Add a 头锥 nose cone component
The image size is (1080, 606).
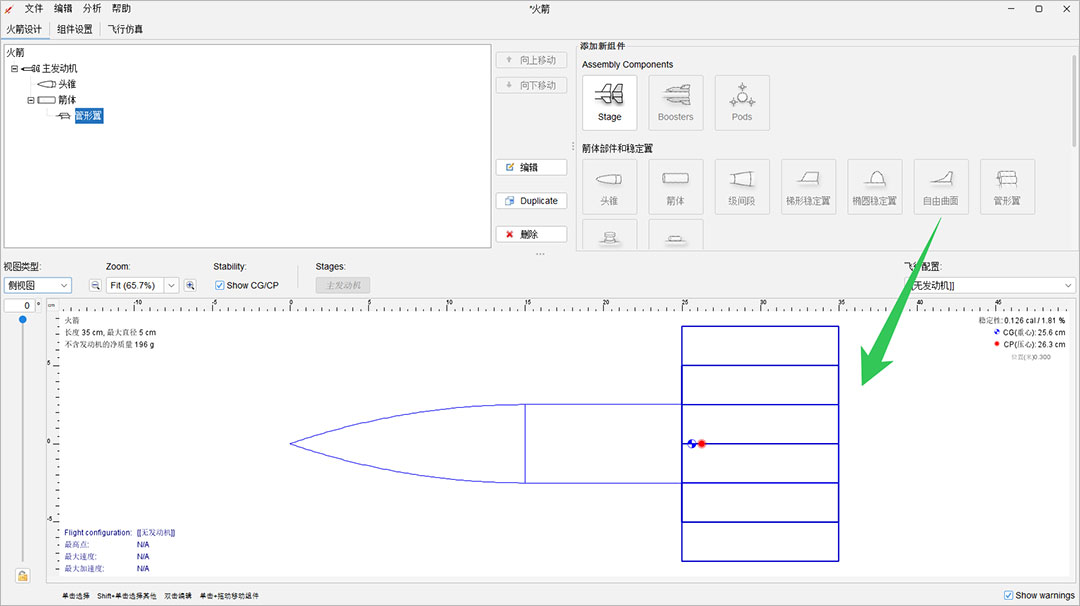tap(610, 187)
